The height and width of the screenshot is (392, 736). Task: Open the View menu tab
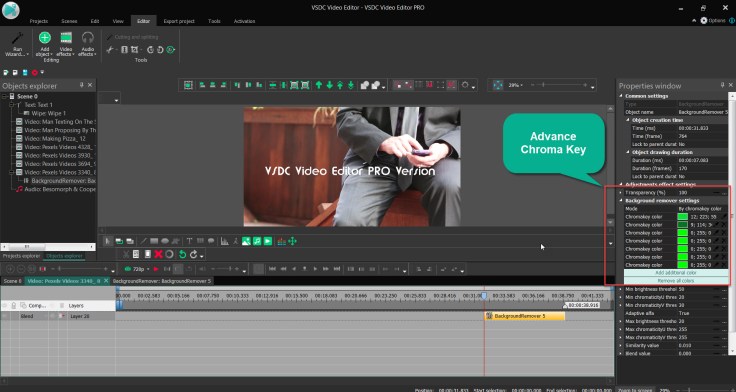[118, 21]
